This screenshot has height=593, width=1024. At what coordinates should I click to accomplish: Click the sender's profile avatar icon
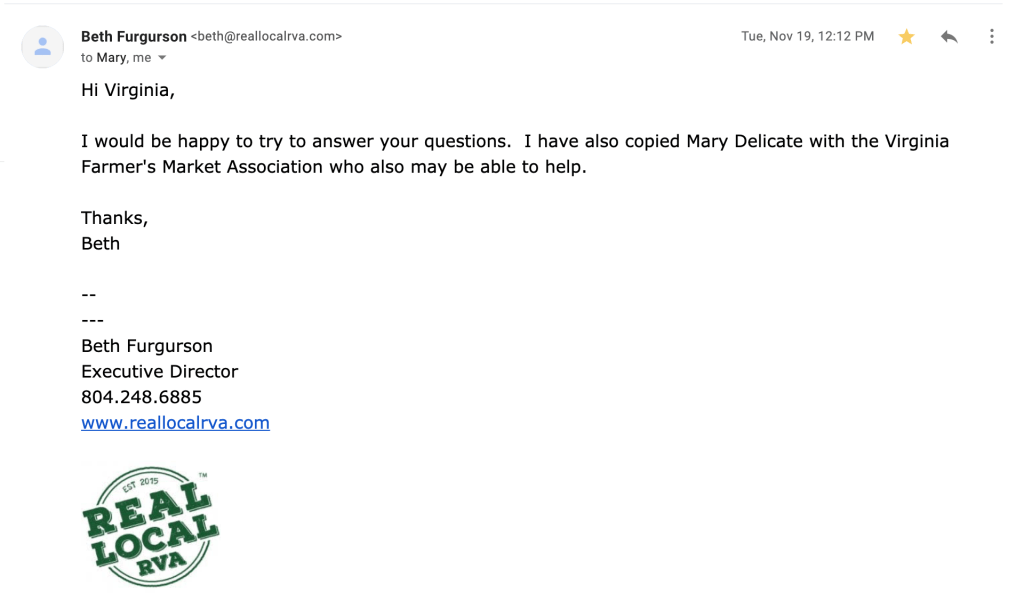pyautogui.click(x=43, y=47)
